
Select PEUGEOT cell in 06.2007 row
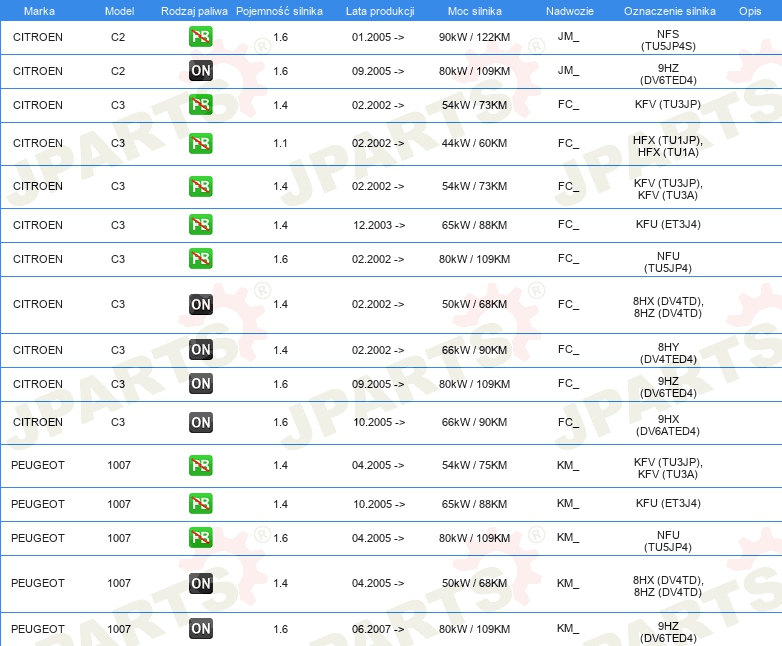click(x=38, y=629)
